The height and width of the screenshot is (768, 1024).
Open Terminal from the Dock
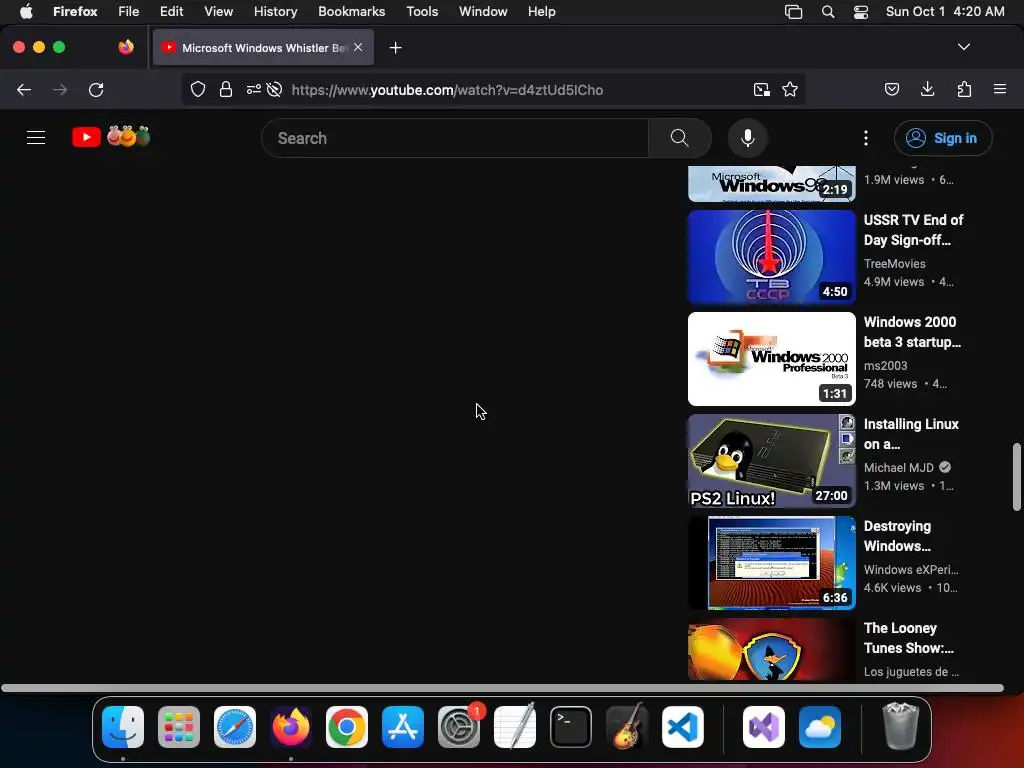click(x=571, y=727)
